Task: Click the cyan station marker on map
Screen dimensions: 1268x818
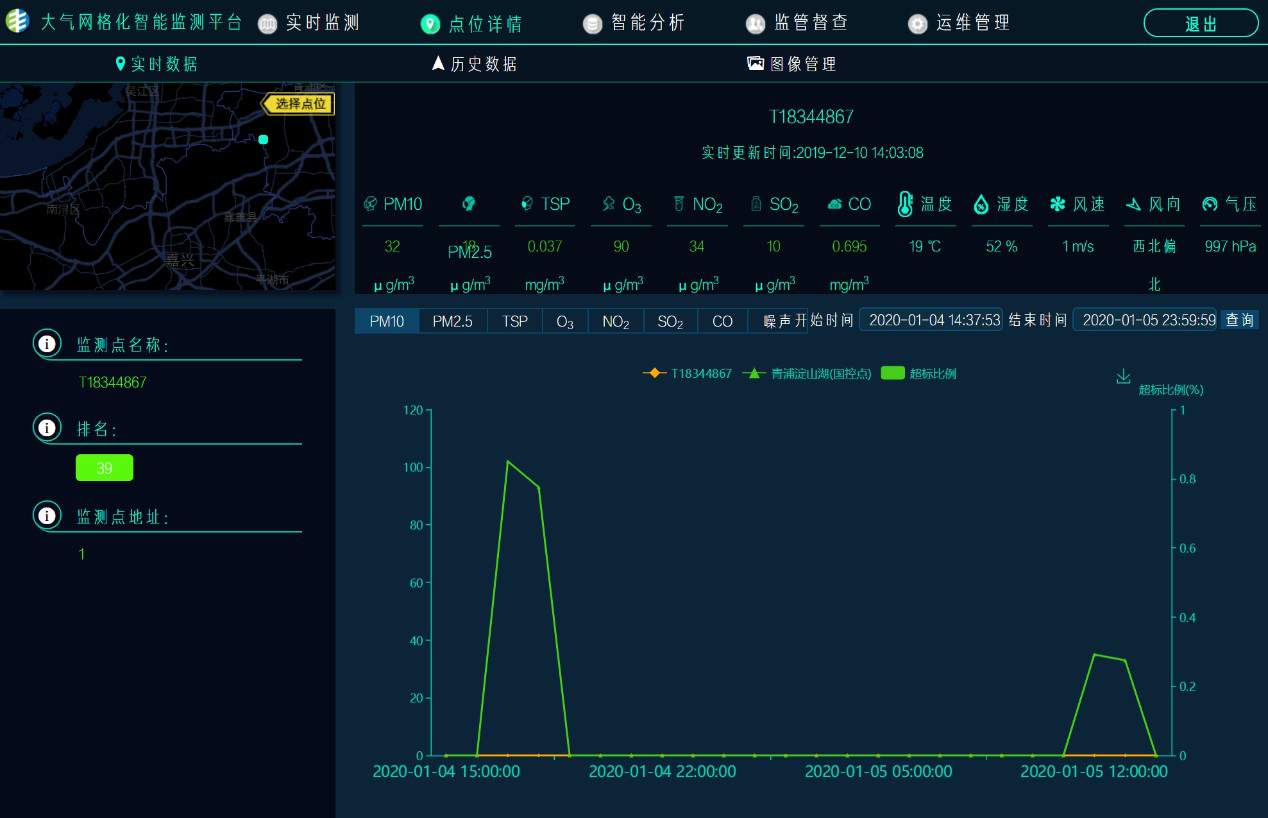Action: click(x=263, y=139)
